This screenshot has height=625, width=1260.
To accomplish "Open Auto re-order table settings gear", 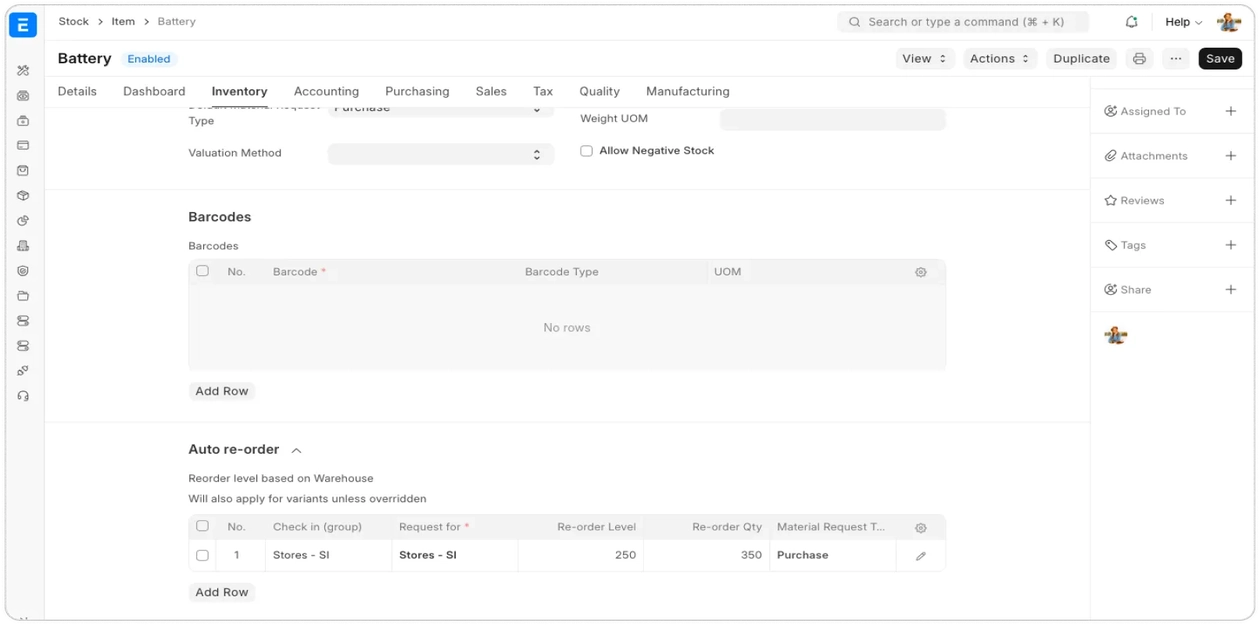I will (921, 528).
